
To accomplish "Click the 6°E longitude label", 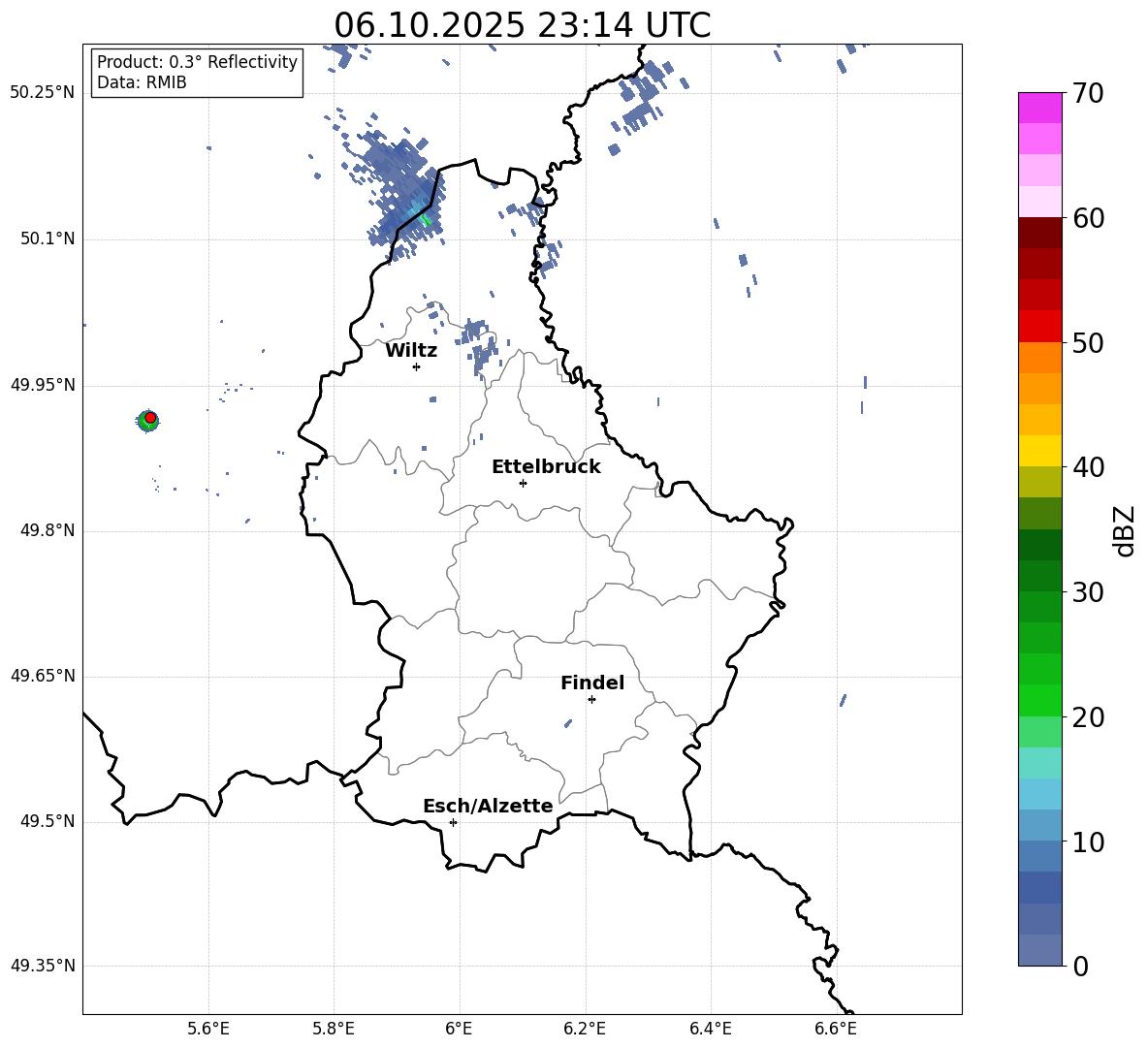I will coord(459,1029).
